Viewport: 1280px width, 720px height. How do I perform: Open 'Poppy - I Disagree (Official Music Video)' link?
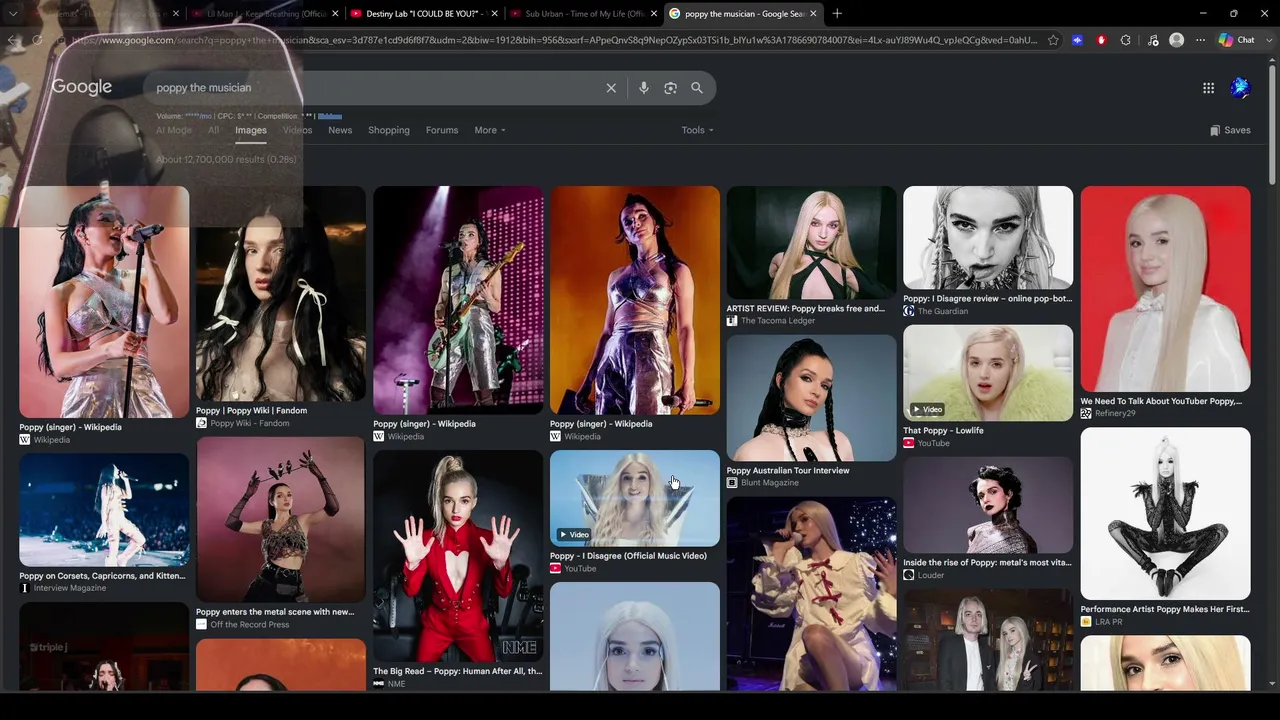tap(628, 555)
